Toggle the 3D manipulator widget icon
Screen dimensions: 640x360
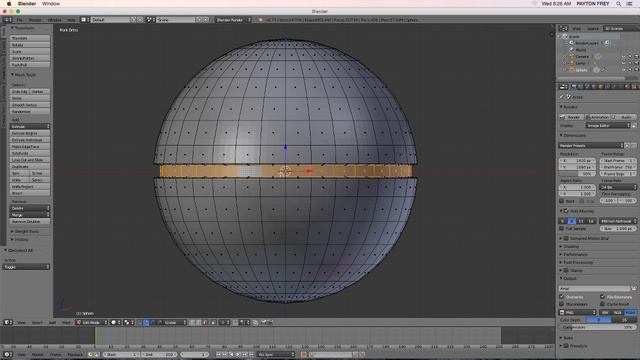(x=140, y=322)
